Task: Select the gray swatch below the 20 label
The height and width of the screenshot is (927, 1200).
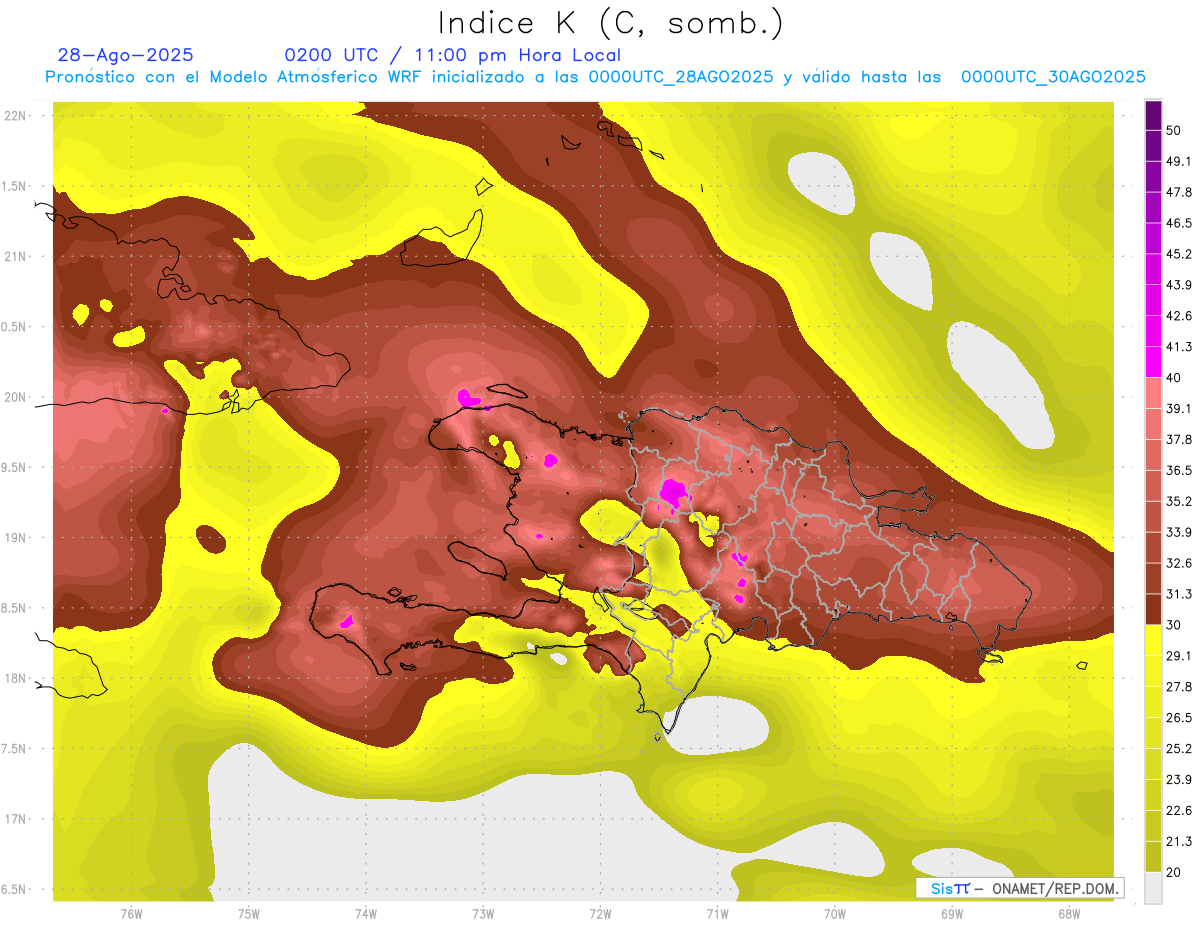Action: click(1153, 887)
